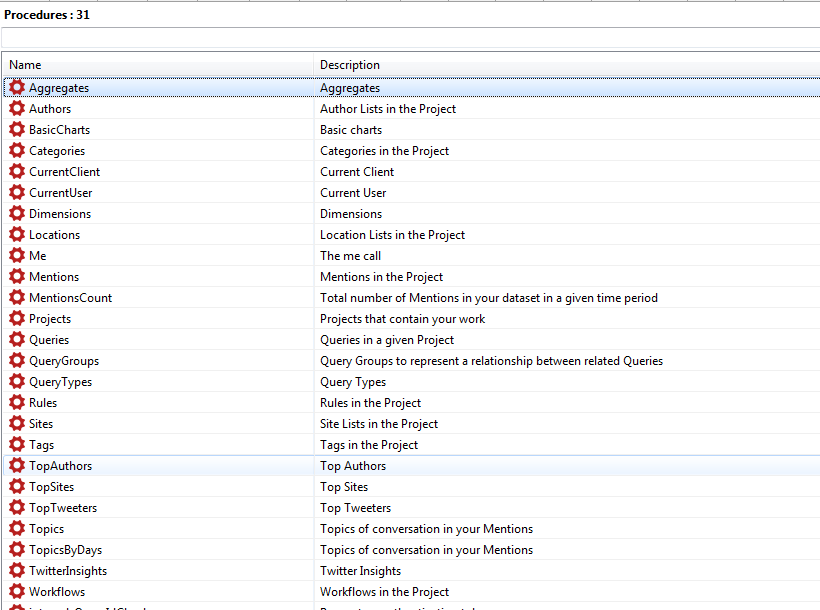Image resolution: width=820 pixels, height=610 pixels.
Task: Select the QueryGroups gear icon
Action: 17,361
